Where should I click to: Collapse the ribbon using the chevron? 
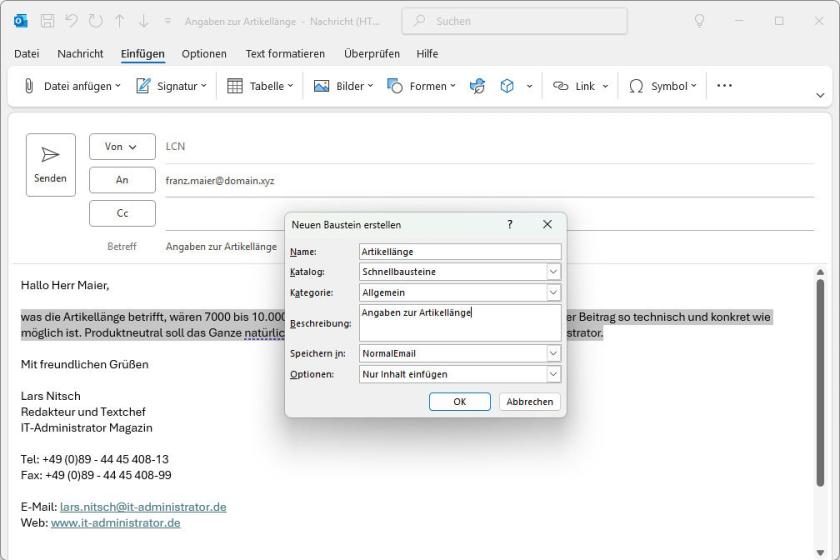coord(820,95)
